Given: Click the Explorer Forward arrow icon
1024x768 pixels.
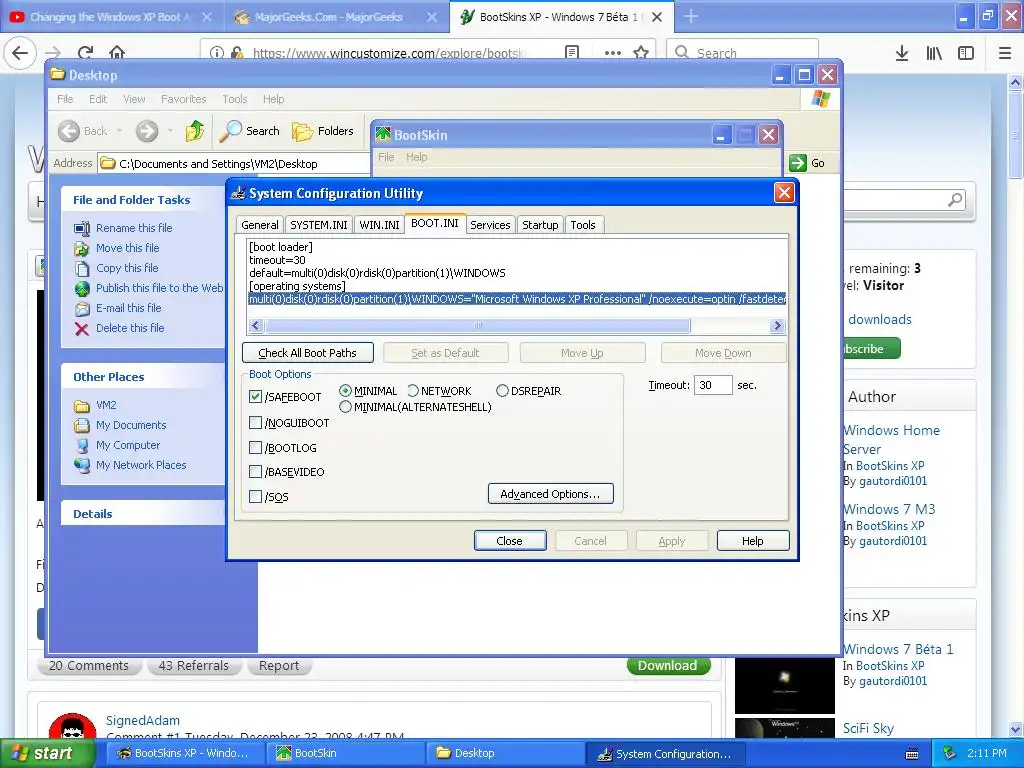Looking at the screenshot, I should 147,131.
